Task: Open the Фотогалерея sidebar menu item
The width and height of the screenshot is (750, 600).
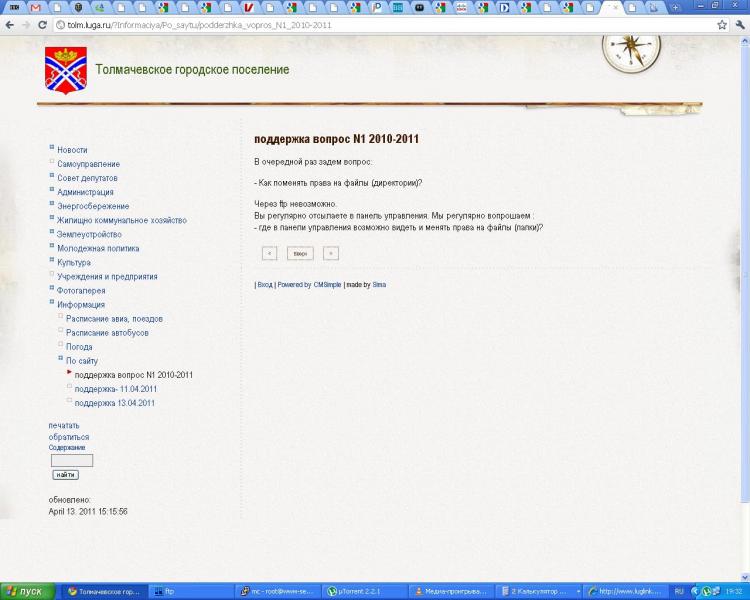Action: pos(84,291)
